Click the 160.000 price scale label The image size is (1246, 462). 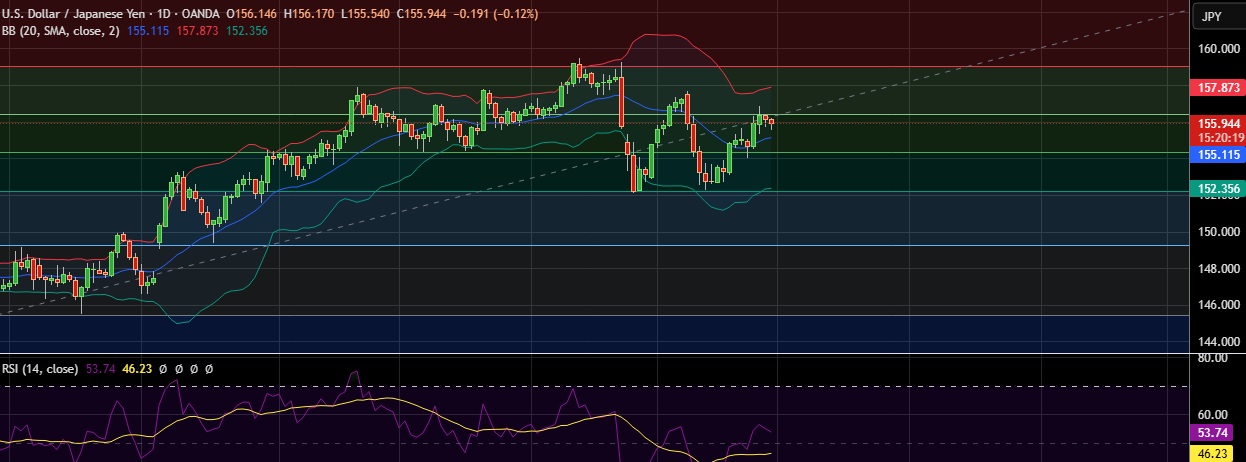pyautogui.click(x=1211, y=49)
